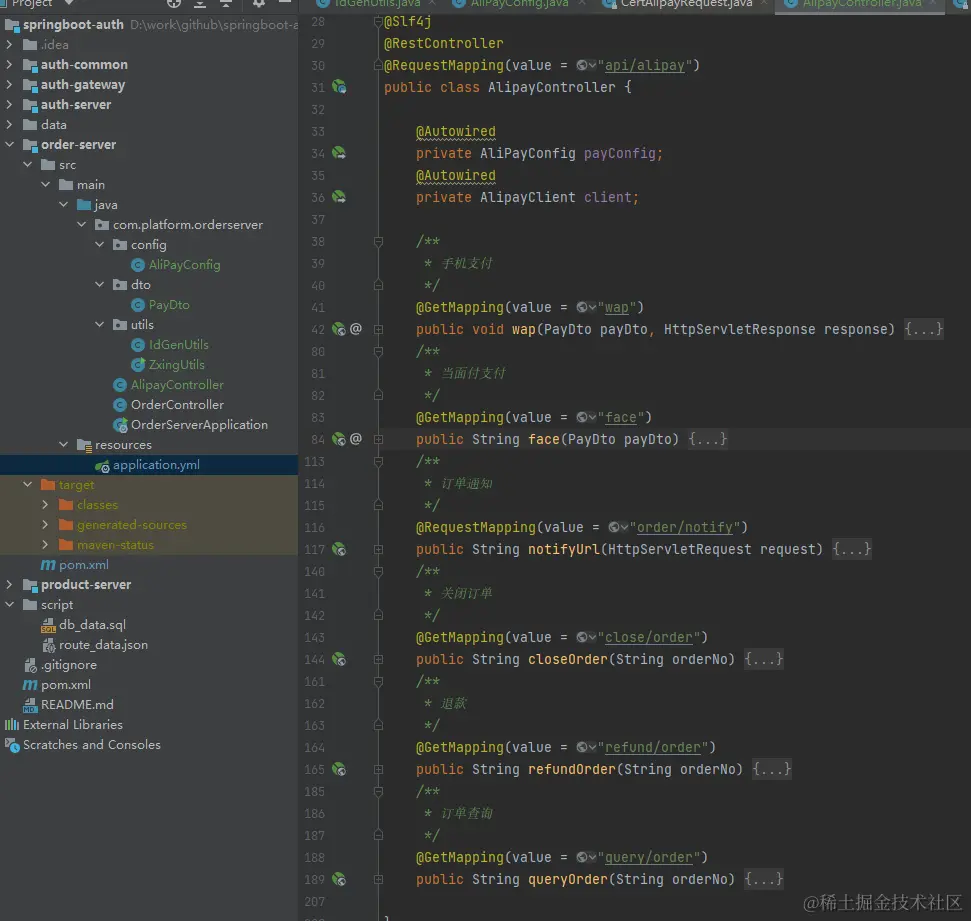Click the "api/alipay" mapping link
The width and height of the screenshot is (971, 921).
(x=645, y=65)
